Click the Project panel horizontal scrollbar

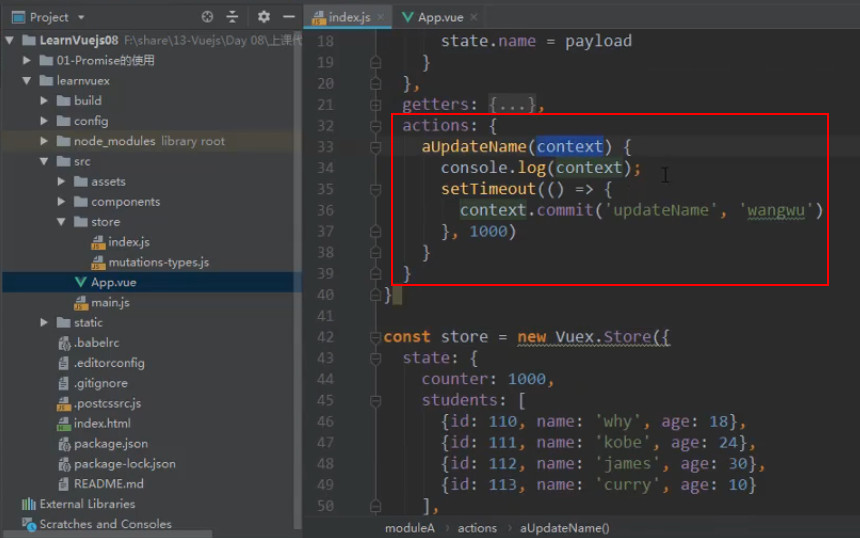click(108, 534)
